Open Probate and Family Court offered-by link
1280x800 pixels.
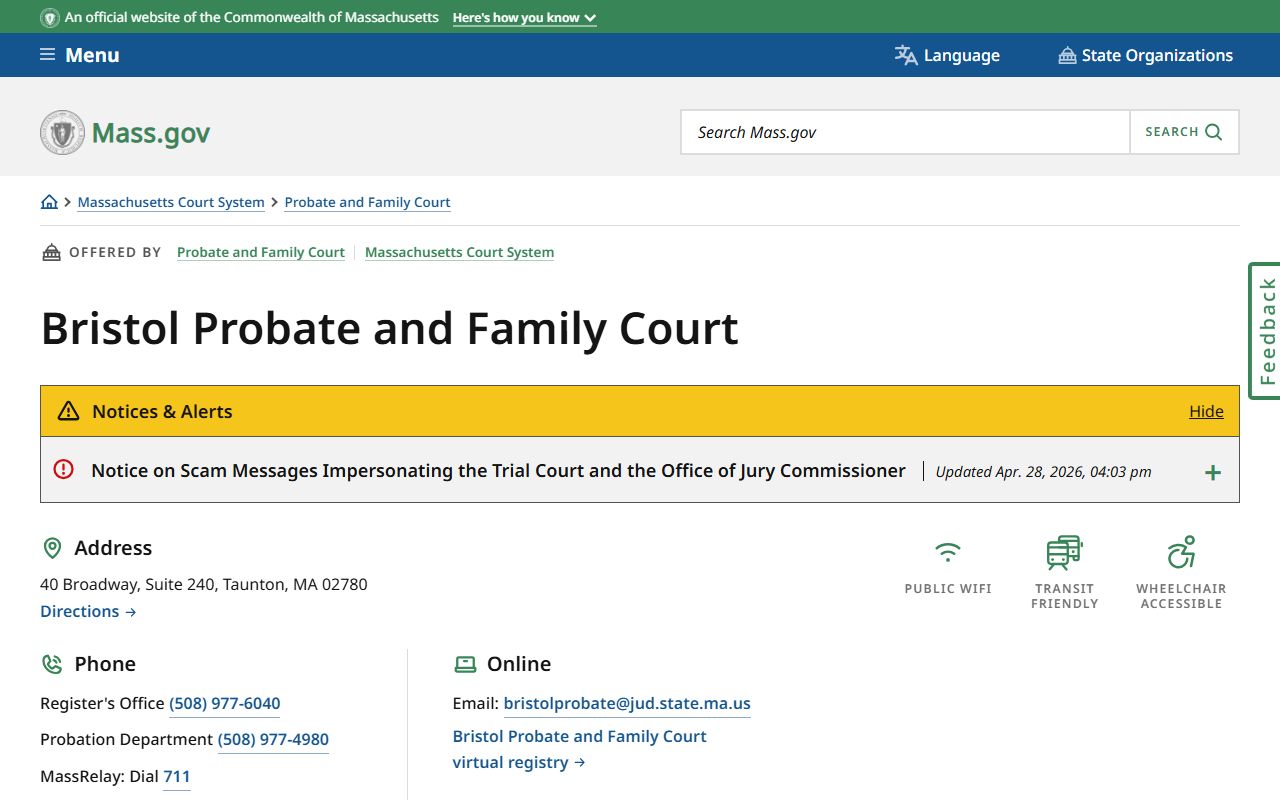(x=261, y=252)
